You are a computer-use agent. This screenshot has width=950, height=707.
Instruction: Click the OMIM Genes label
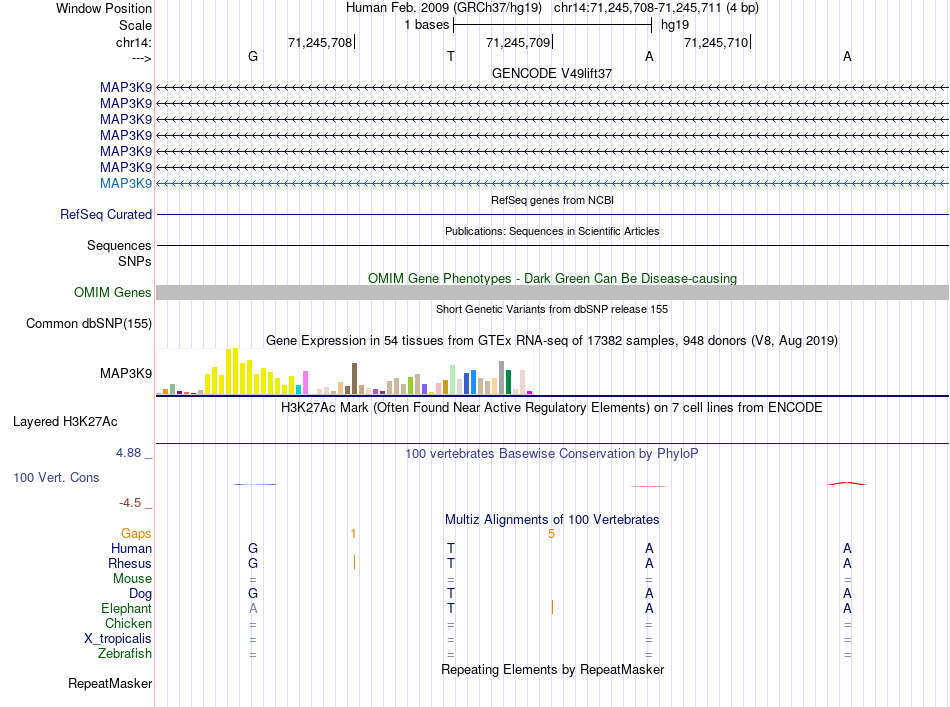point(113,293)
